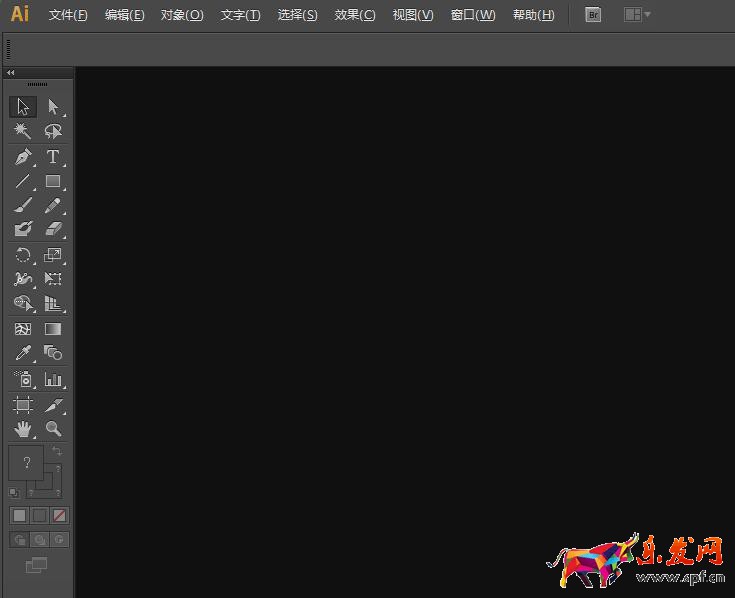Select the Selection tool arrow
Viewport: 735px width, 598px height.
[23, 107]
